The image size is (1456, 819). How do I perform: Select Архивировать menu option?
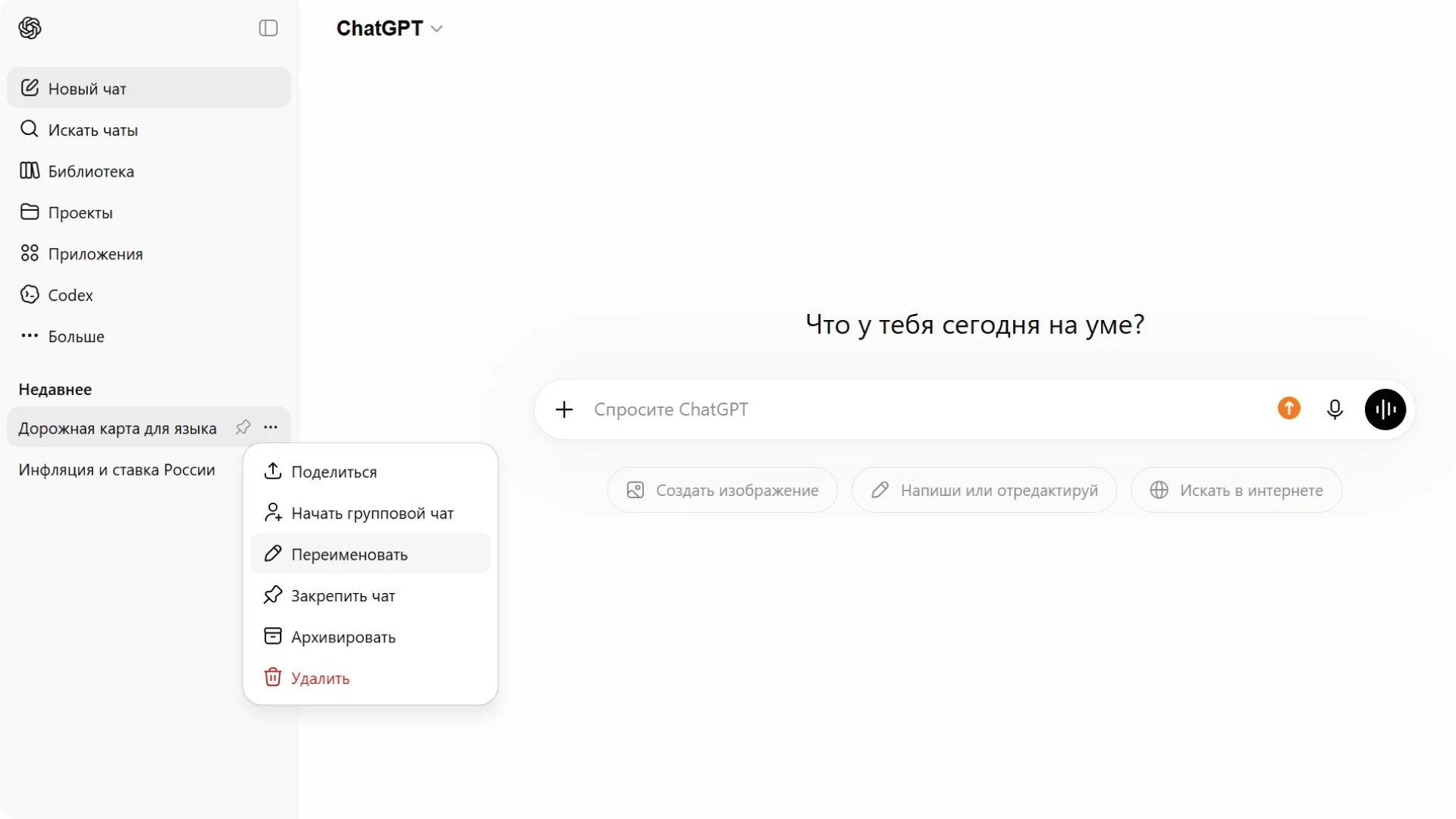[370, 637]
